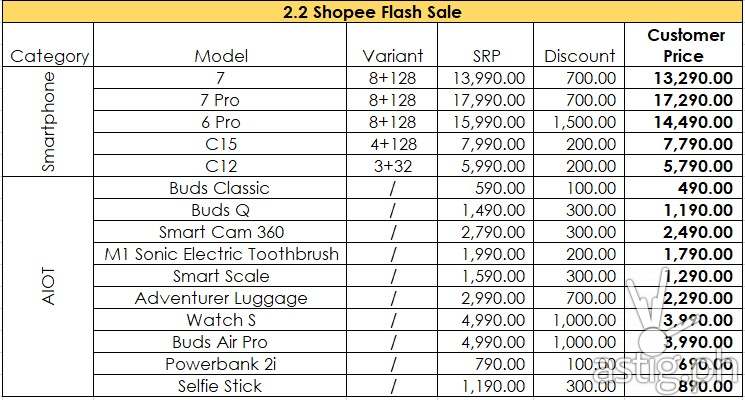The image size is (745, 400).
Task: Select the AIOT category cell
Action: 49,287
